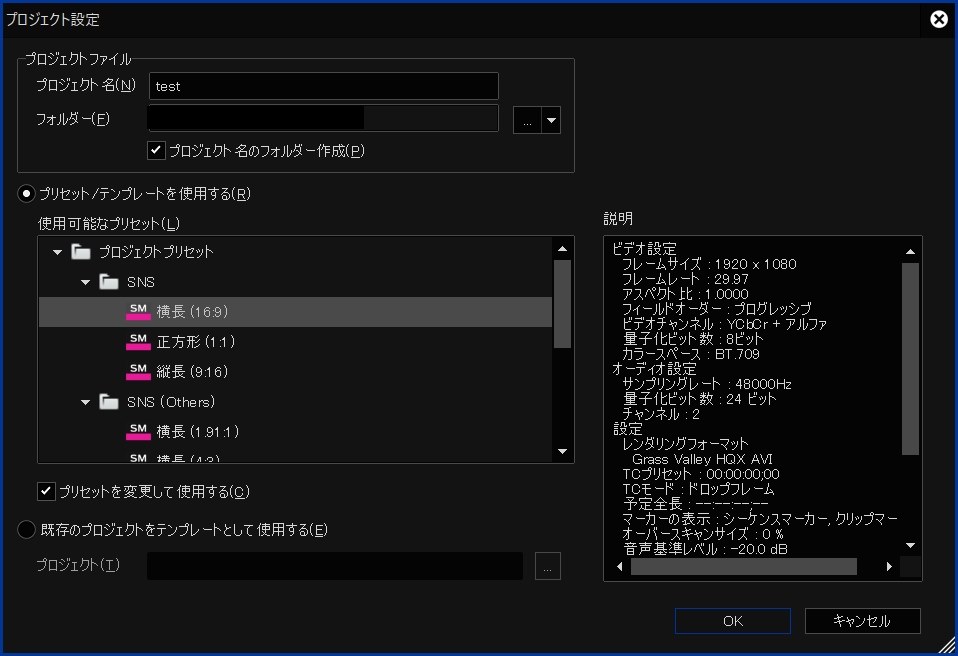Uncheck プリセットを変更して使用する checkbox

click(46, 491)
